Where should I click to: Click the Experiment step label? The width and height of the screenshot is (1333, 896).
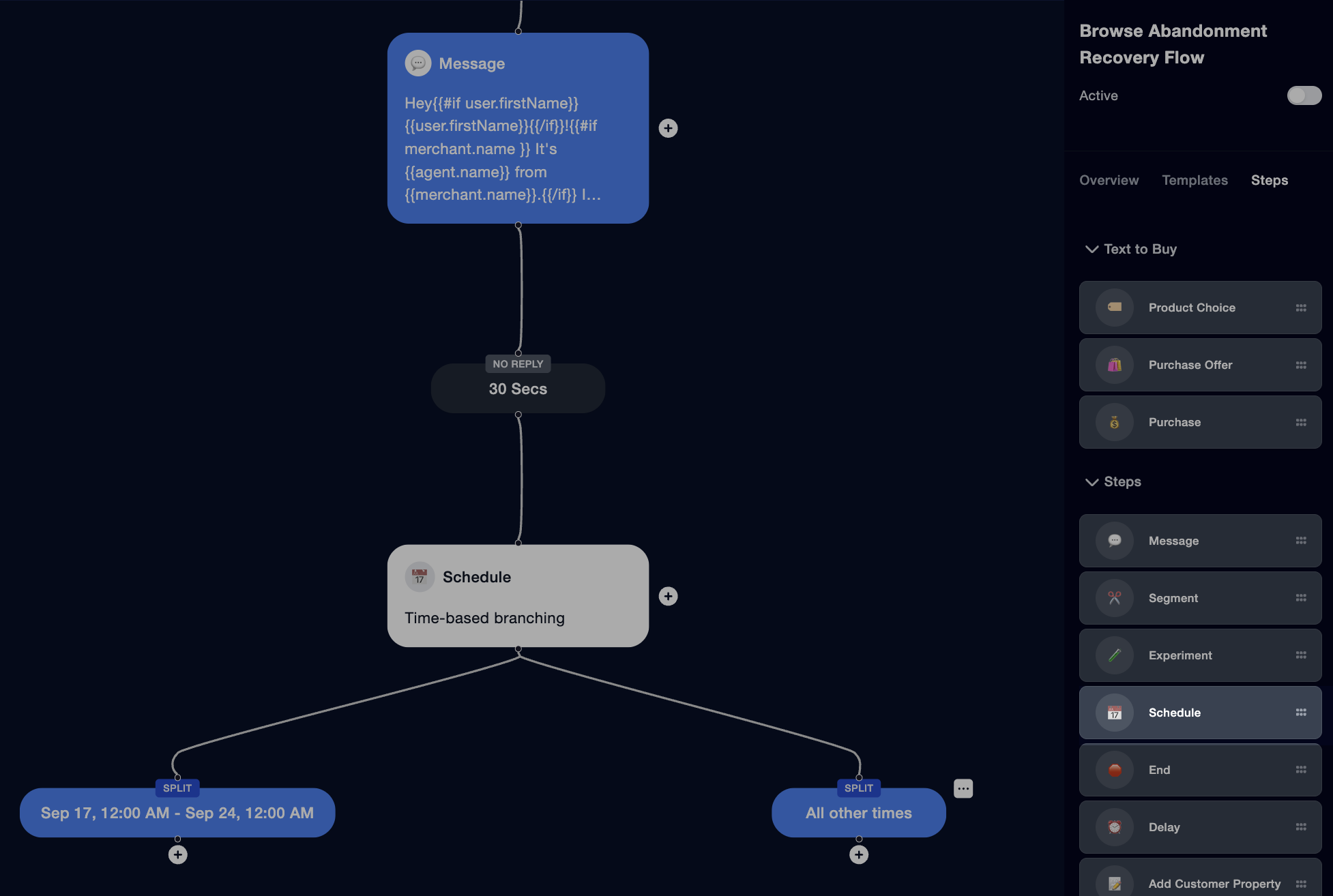tap(1180, 655)
